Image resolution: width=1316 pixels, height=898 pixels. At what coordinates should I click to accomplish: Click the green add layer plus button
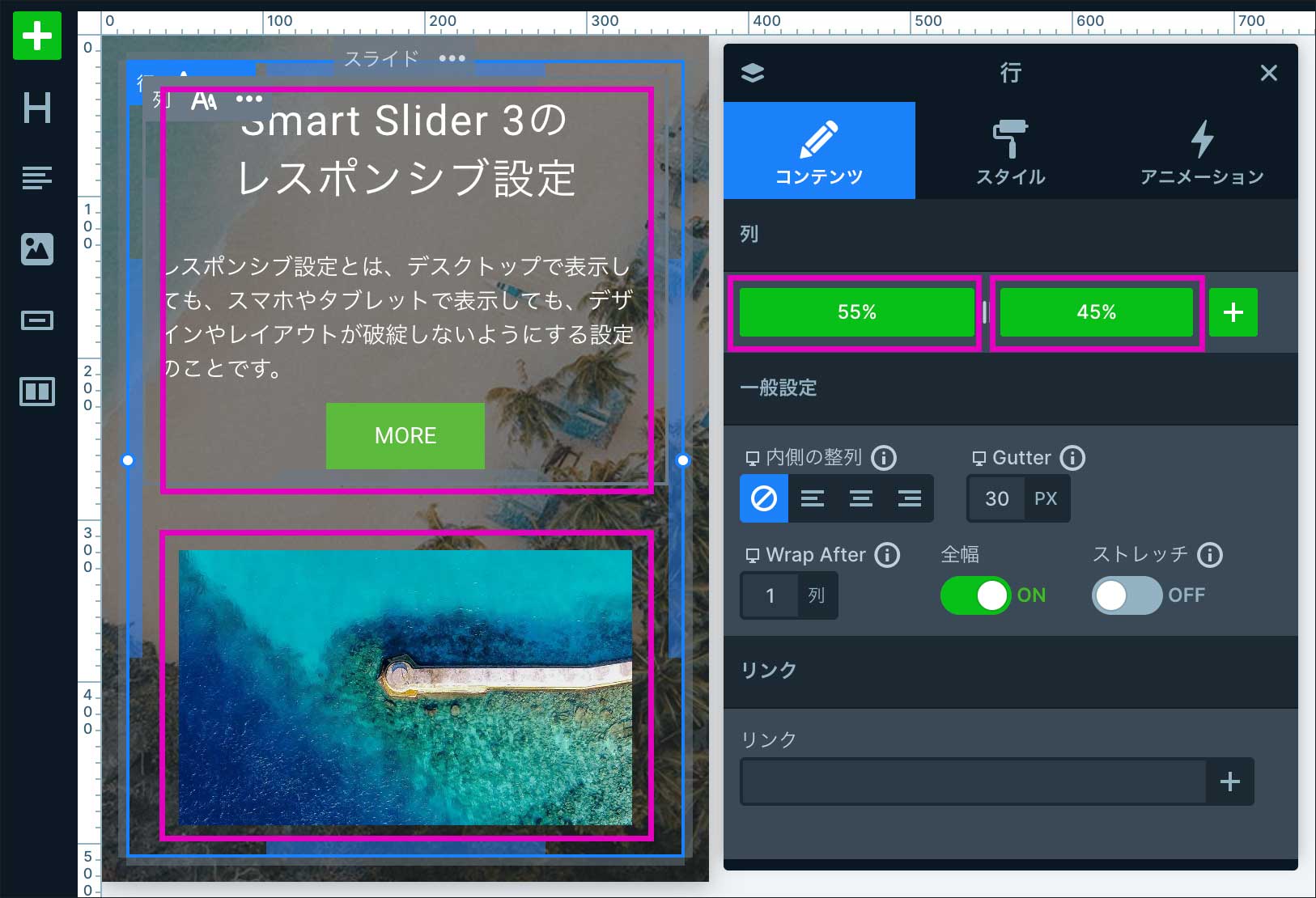coord(37,36)
